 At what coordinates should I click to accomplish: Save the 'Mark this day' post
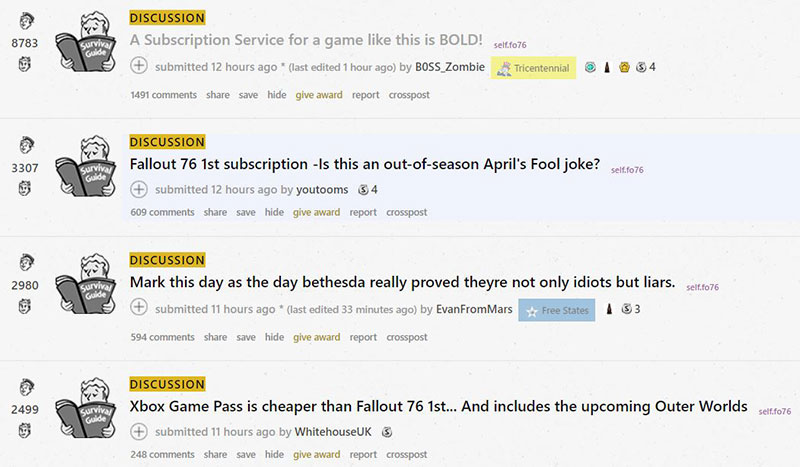tap(248, 337)
